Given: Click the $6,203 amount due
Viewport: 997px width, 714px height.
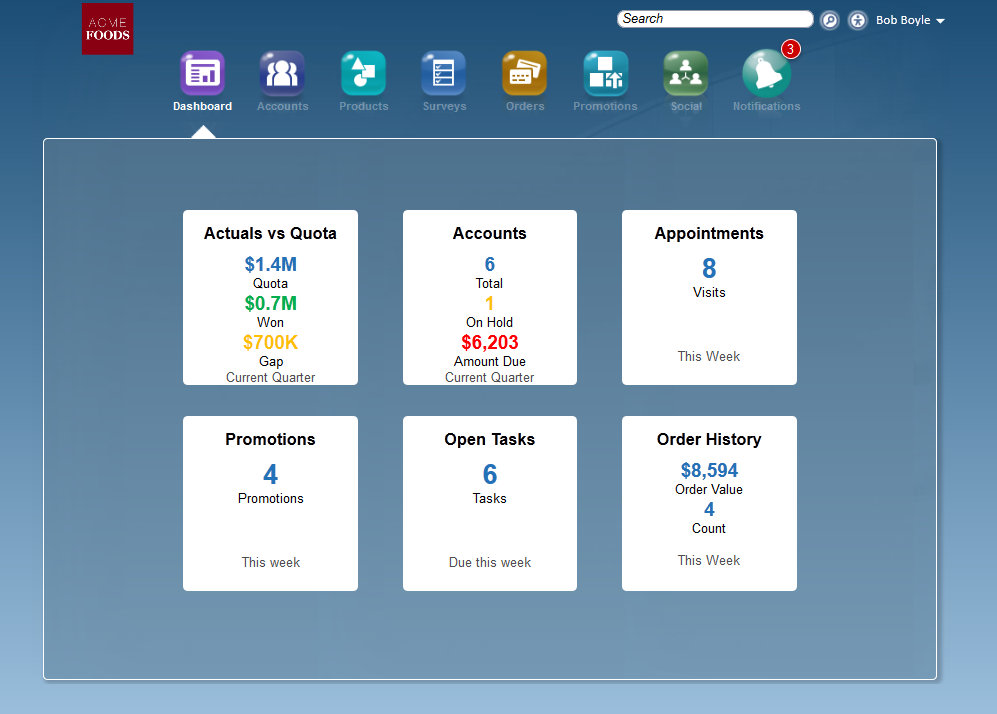Looking at the screenshot, I should tap(490, 342).
